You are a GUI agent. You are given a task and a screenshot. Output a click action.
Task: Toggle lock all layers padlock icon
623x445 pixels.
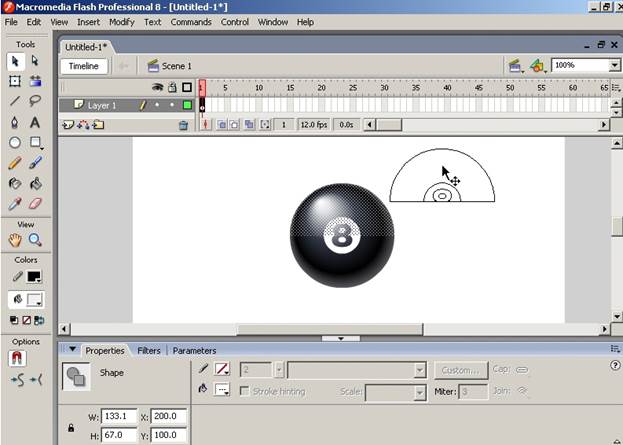tap(172, 87)
